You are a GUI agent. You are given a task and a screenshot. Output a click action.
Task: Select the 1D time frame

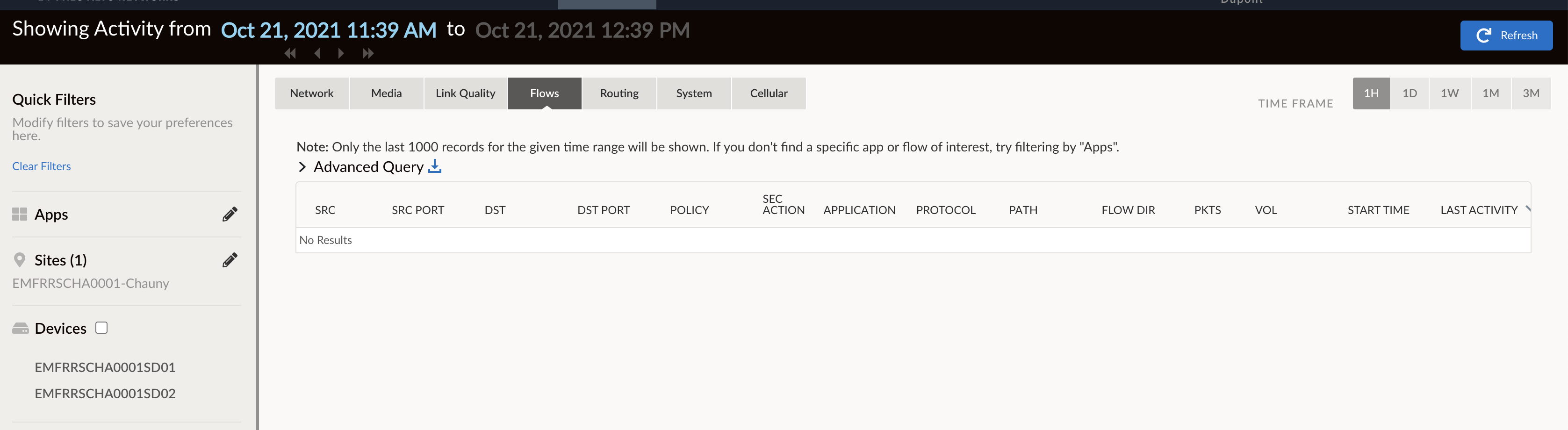[1409, 93]
